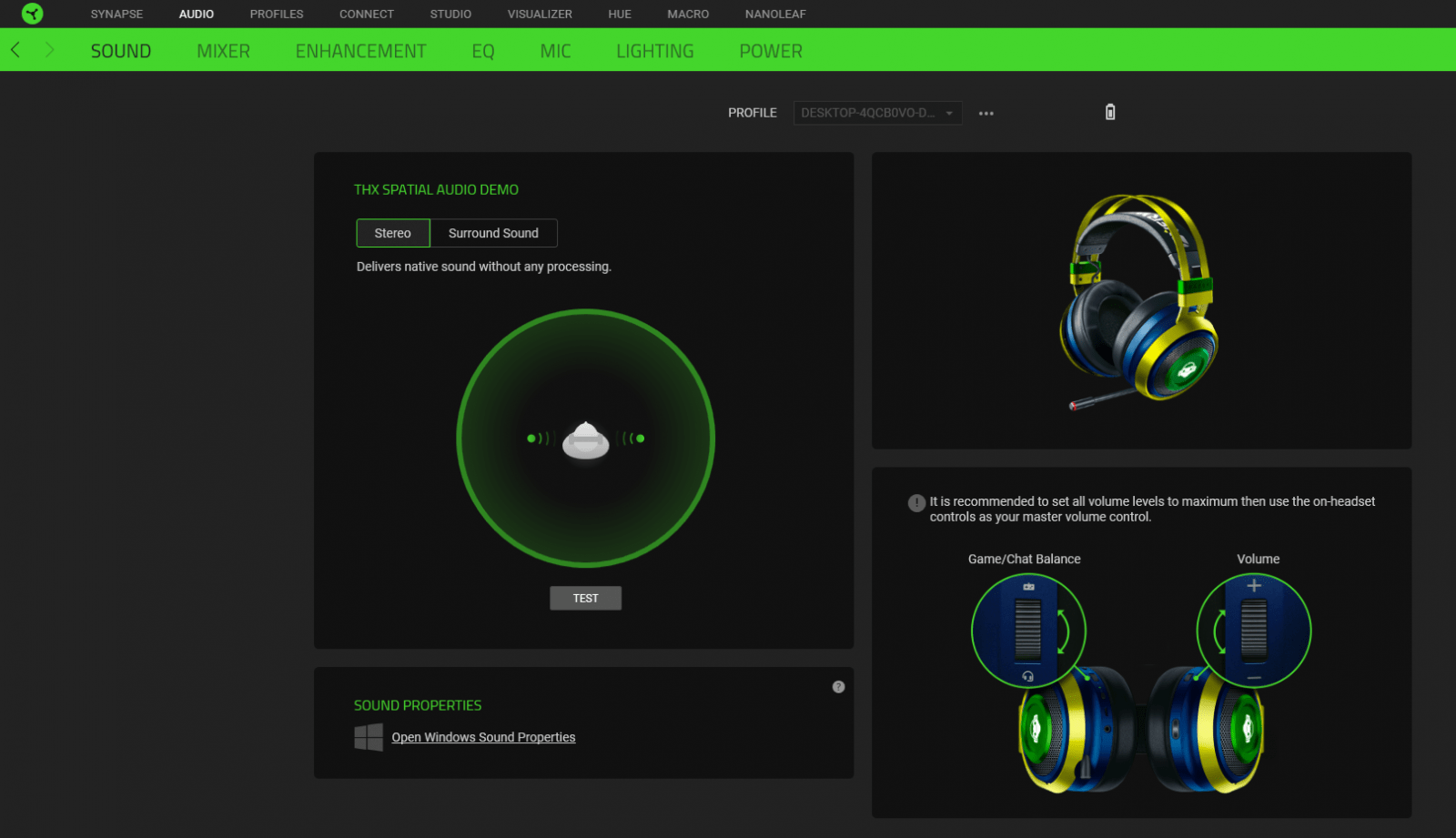This screenshot has width=1456, height=838.
Task: Click the THX Spatial Audio Demo heading
Action: [436, 189]
